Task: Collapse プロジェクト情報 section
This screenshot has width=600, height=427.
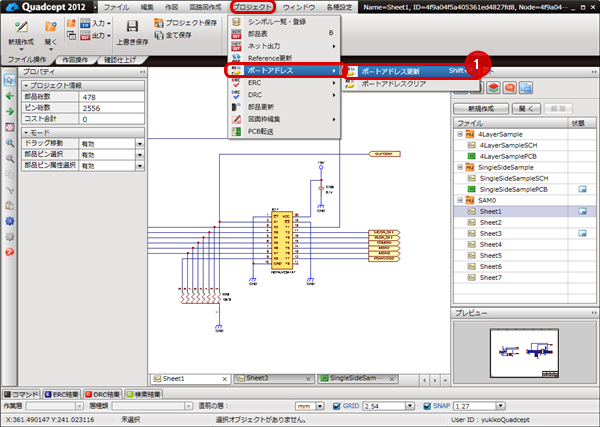Action: 26,85
